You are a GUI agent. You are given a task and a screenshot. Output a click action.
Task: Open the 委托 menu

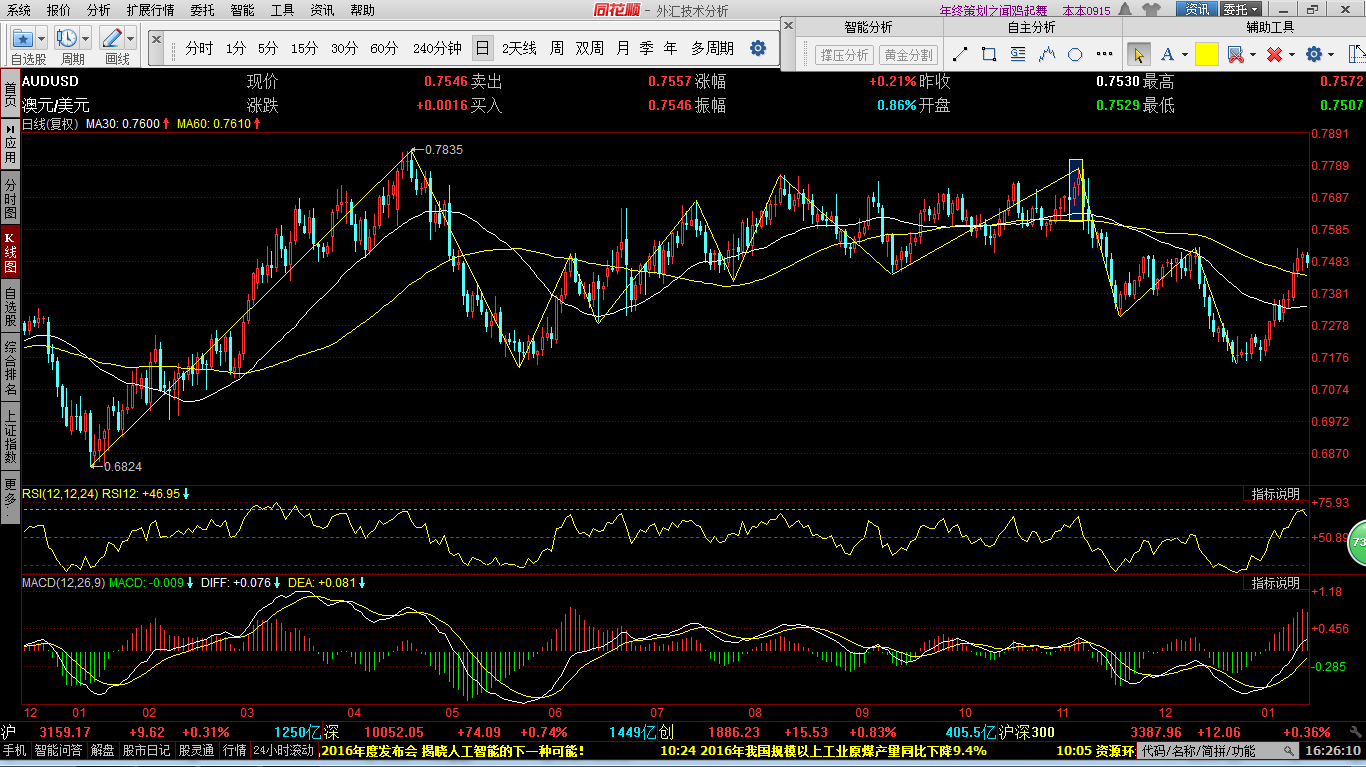[202, 10]
